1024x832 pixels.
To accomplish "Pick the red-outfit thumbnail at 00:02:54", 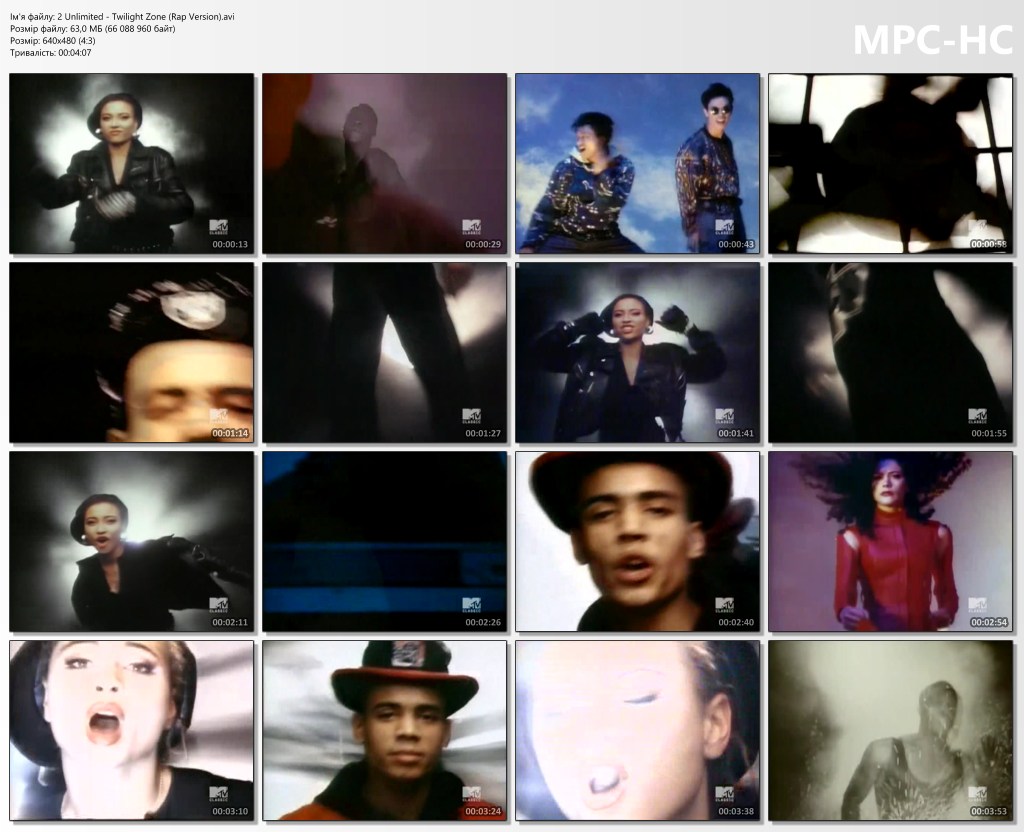I will point(890,541).
